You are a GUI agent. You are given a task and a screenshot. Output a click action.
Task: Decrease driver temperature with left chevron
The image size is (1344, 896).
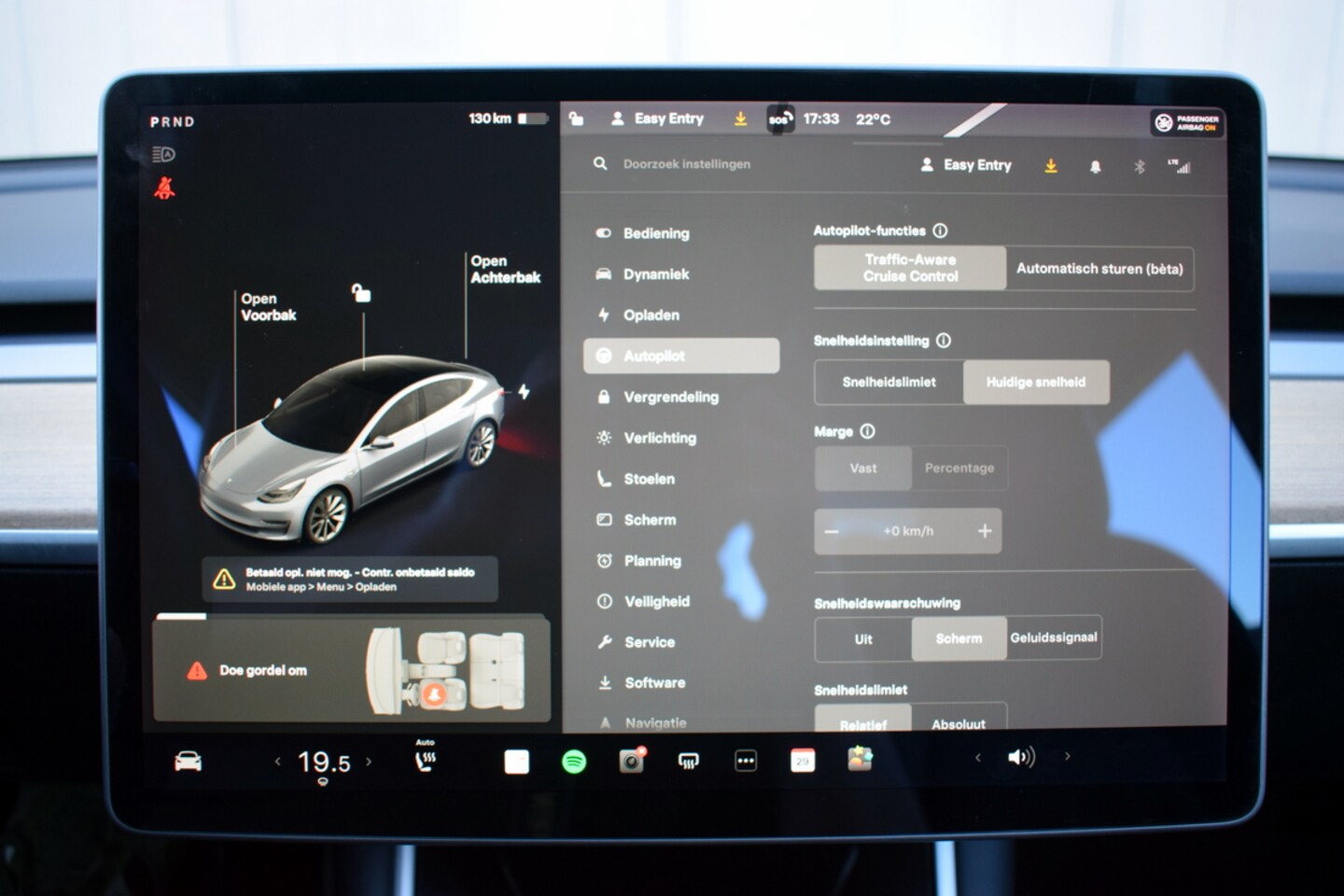(277, 762)
